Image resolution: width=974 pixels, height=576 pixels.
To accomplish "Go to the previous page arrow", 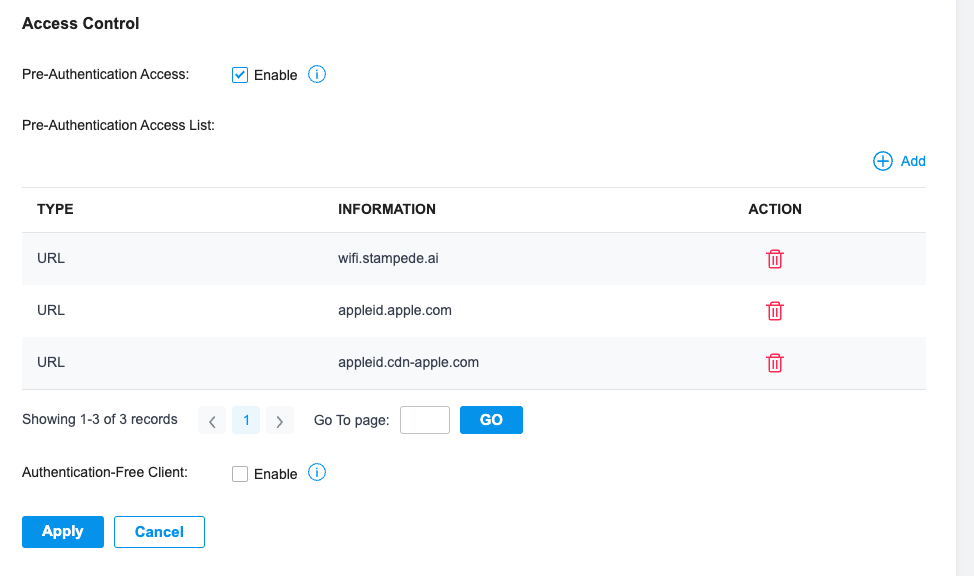I will point(212,421).
